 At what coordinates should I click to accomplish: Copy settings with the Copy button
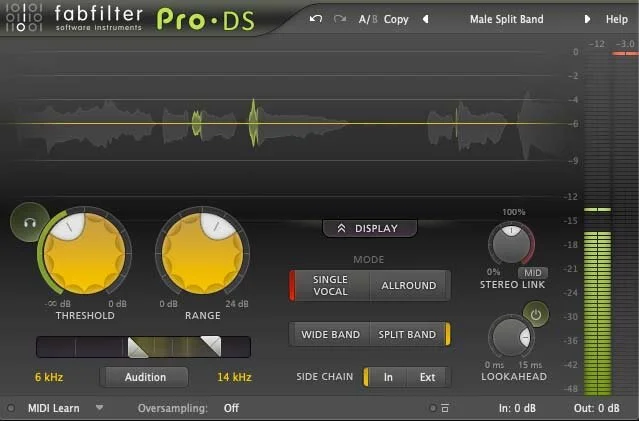pos(396,19)
